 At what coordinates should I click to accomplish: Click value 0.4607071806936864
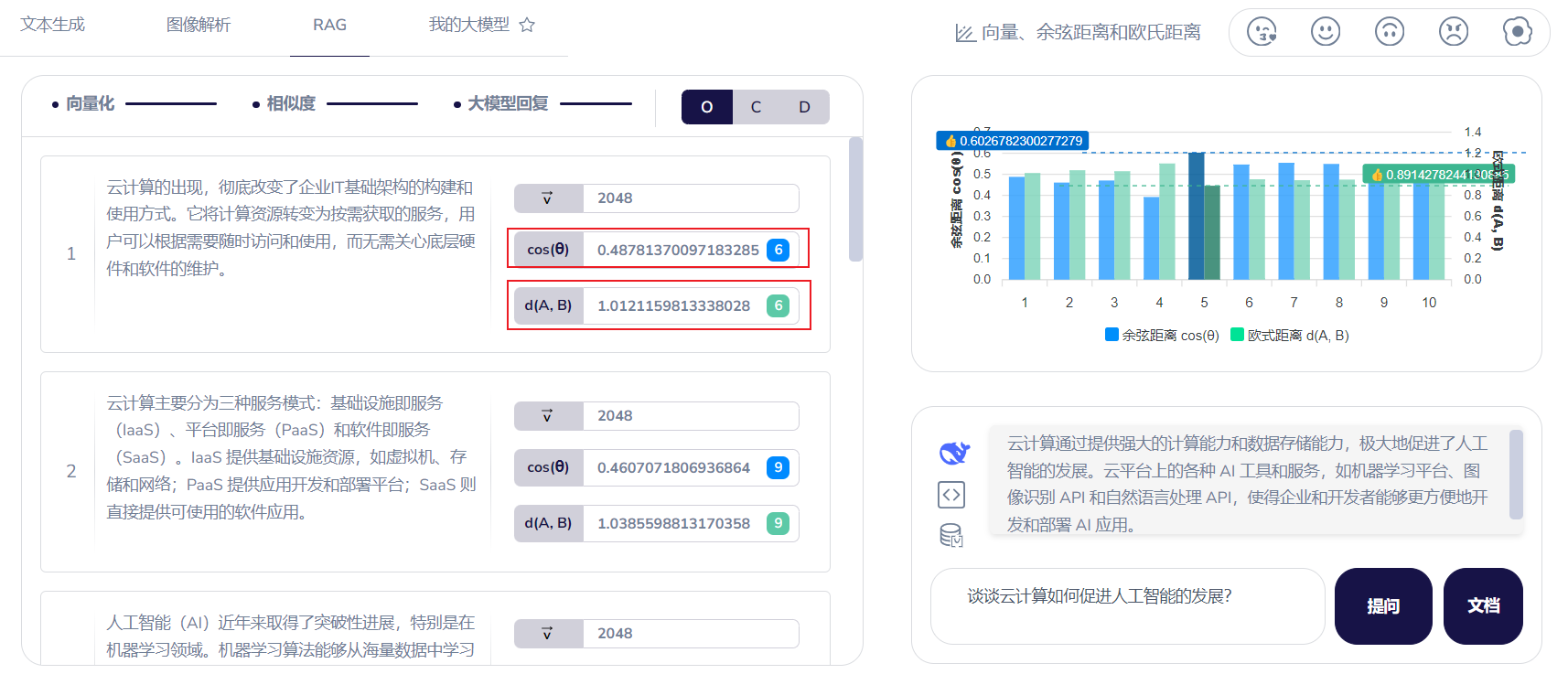[673, 467]
